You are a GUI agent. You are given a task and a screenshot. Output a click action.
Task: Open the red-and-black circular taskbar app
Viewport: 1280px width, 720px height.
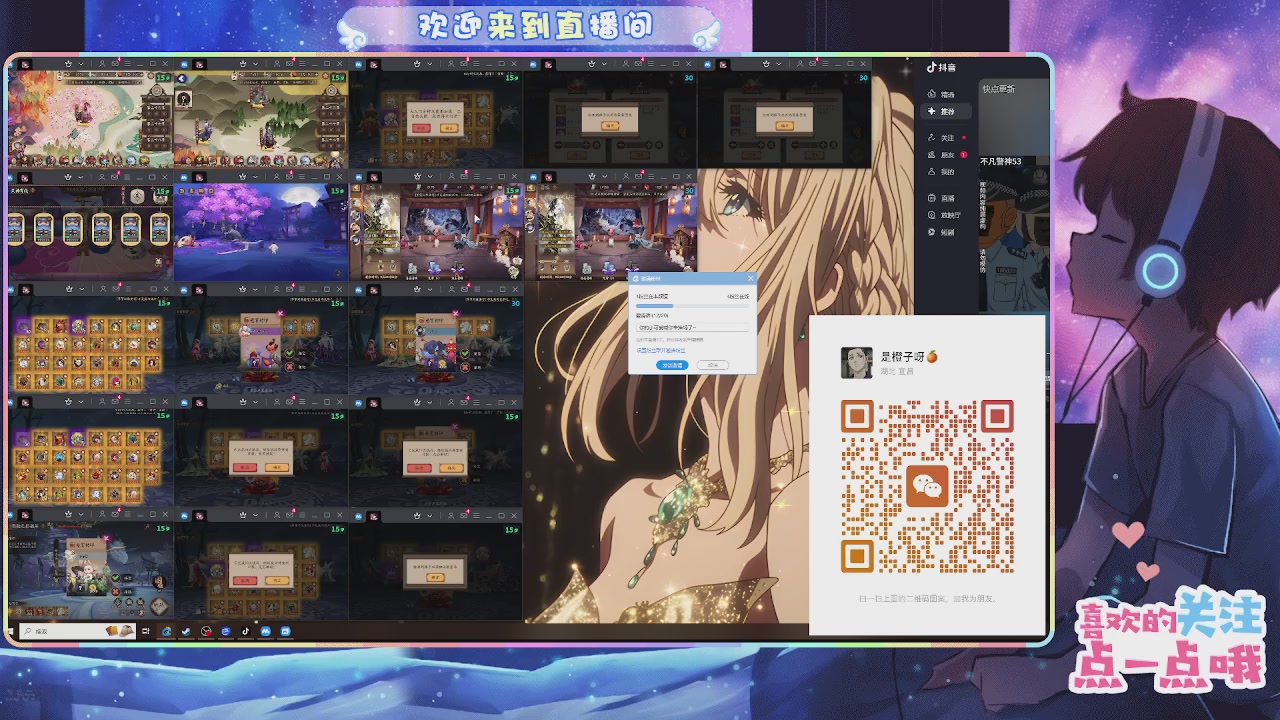[206, 631]
